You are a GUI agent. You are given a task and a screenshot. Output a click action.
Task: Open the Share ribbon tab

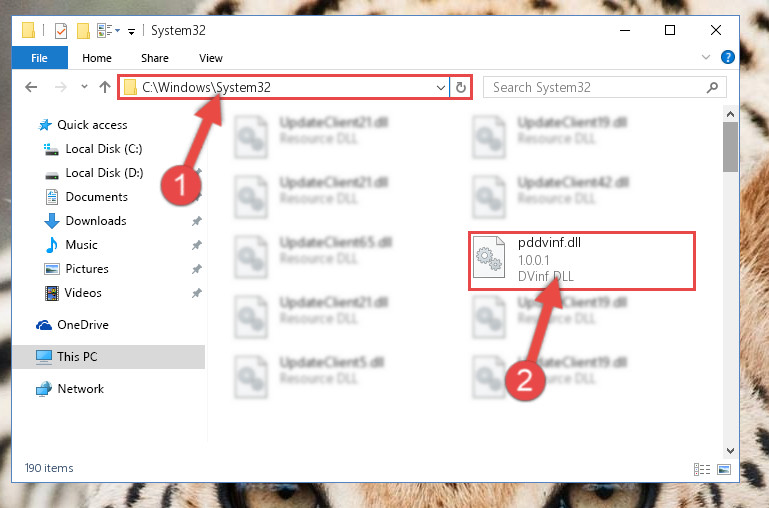point(155,58)
